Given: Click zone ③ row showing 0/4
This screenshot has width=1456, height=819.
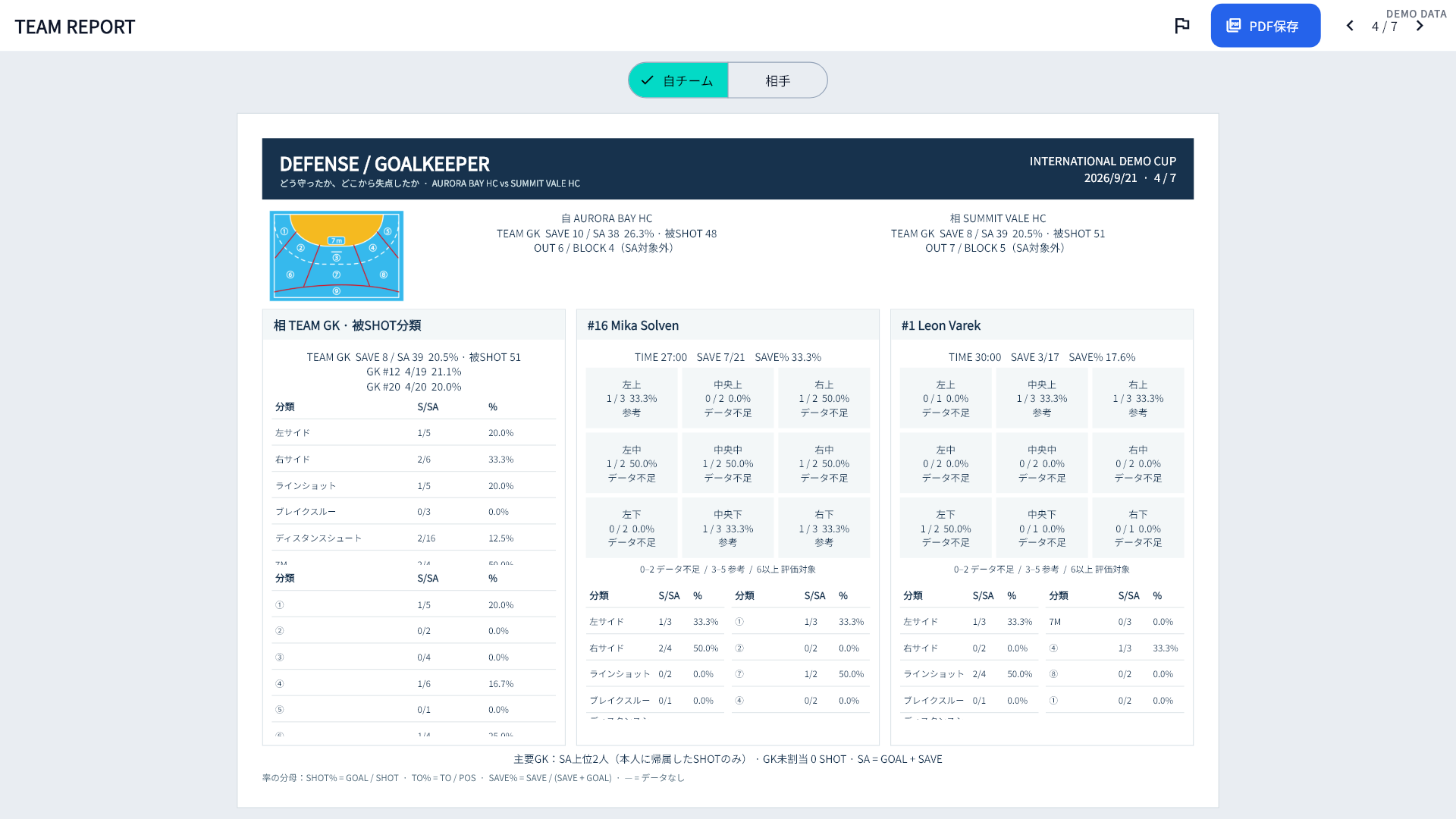Looking at the screenshot, I should [x=414, y=657].
